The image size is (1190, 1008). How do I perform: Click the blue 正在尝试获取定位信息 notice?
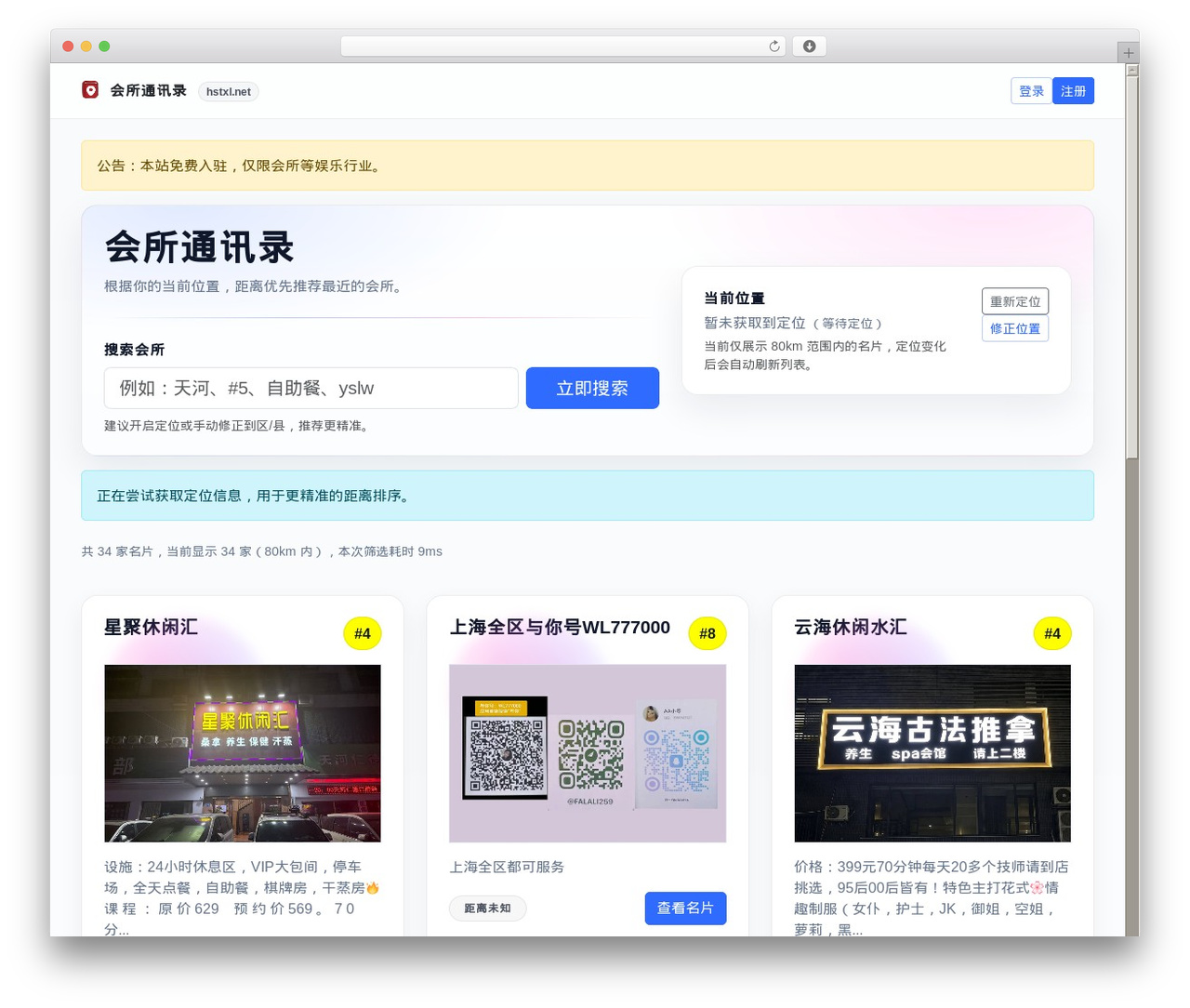588,496
